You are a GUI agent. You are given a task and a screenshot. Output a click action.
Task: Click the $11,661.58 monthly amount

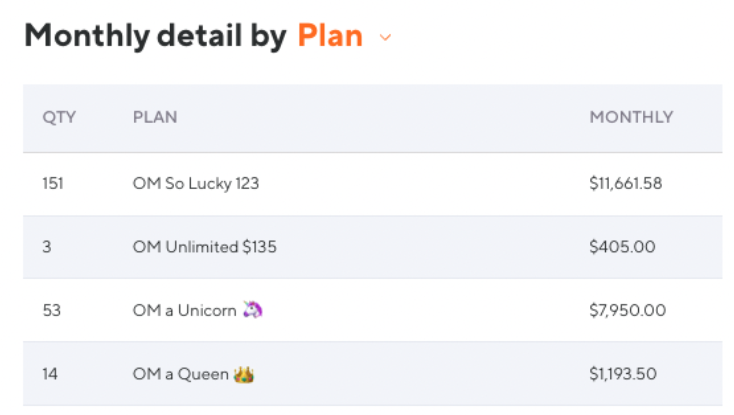(626, 183)
